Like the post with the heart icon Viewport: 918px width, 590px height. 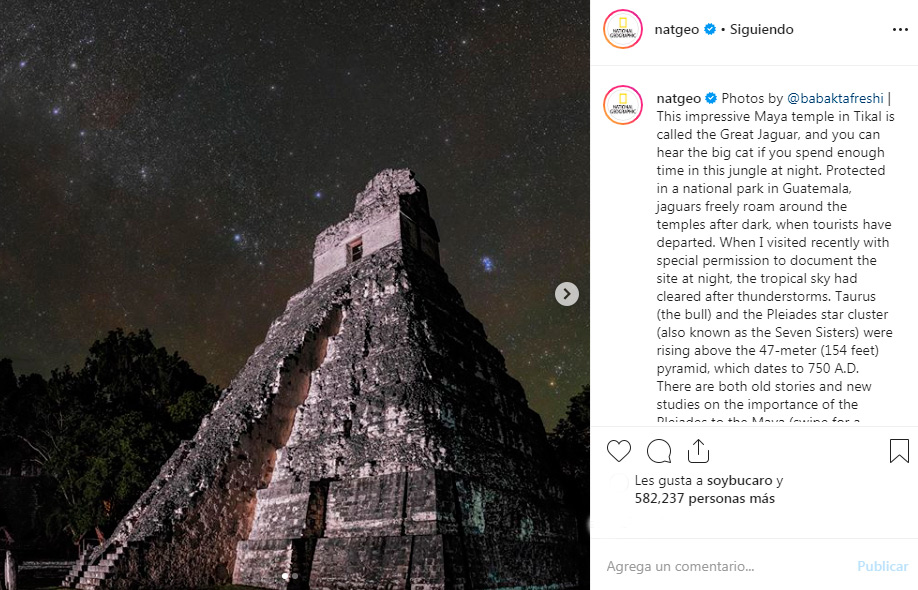tap(618, 451)
